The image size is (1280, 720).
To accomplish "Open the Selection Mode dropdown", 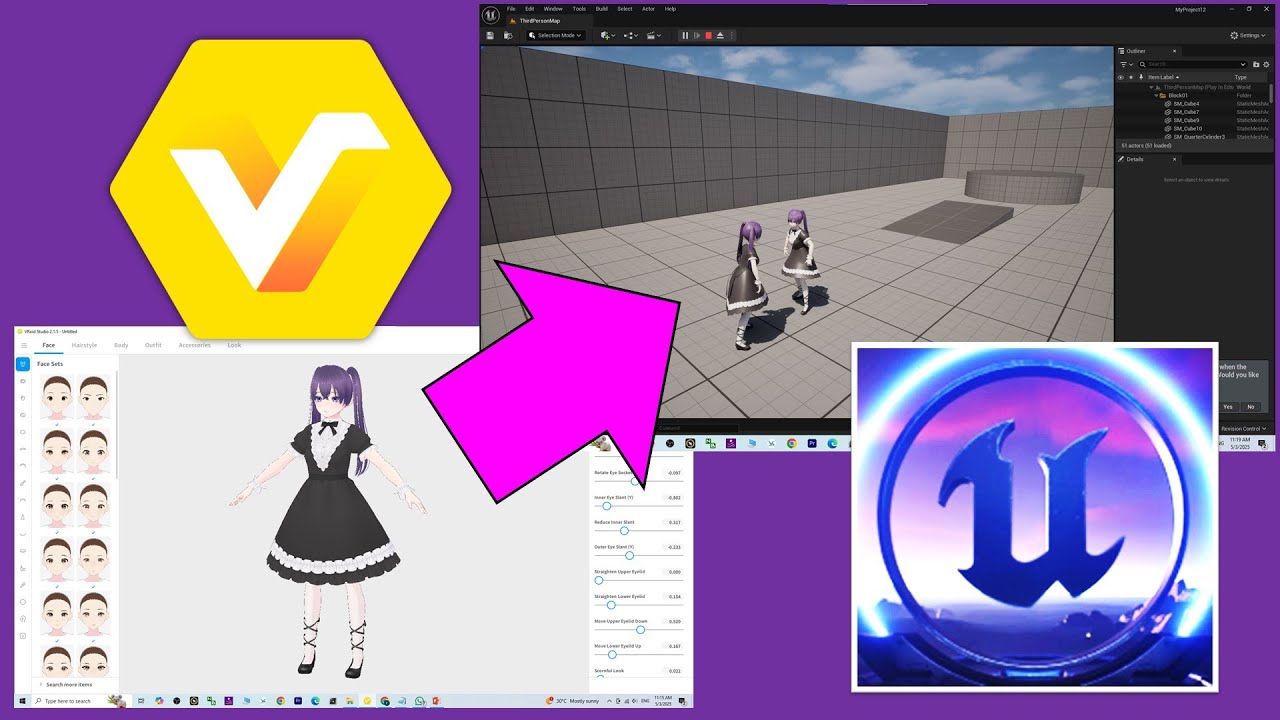I will click(555, 35).
